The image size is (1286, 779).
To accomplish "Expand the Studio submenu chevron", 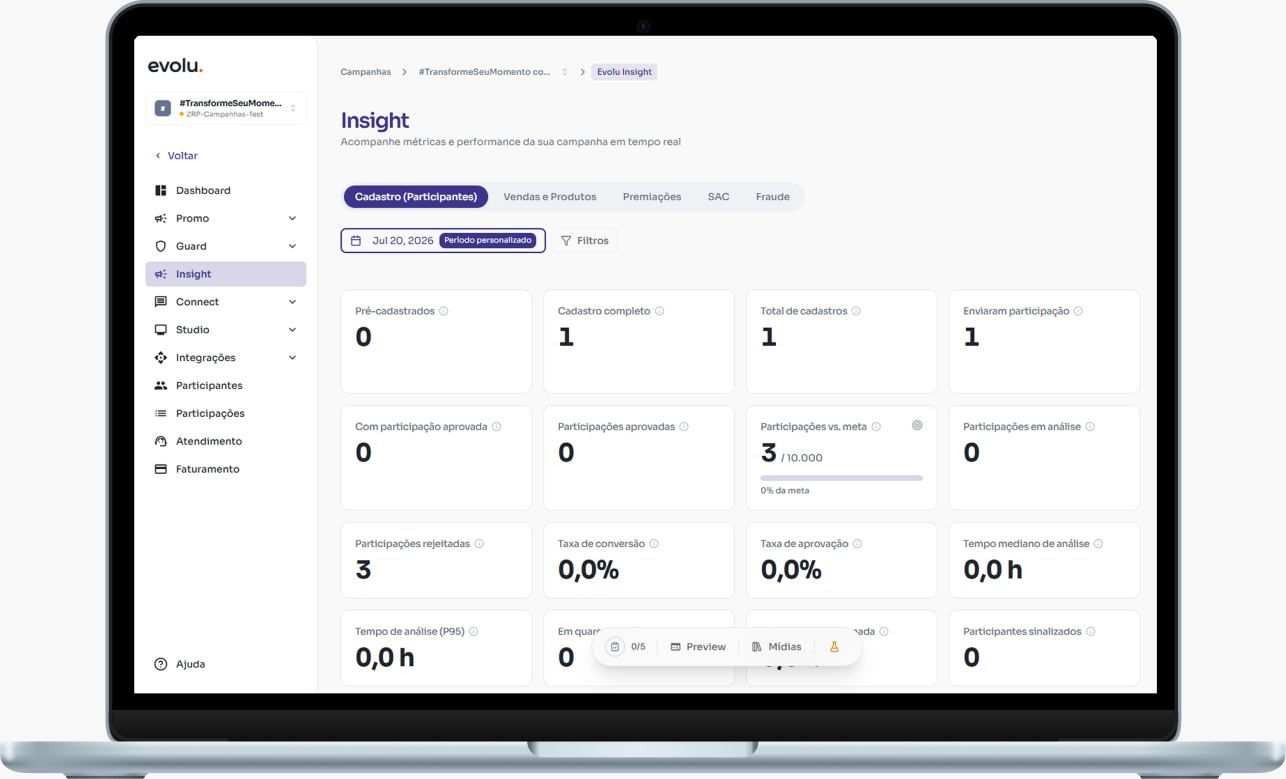I will coord(292,330).
